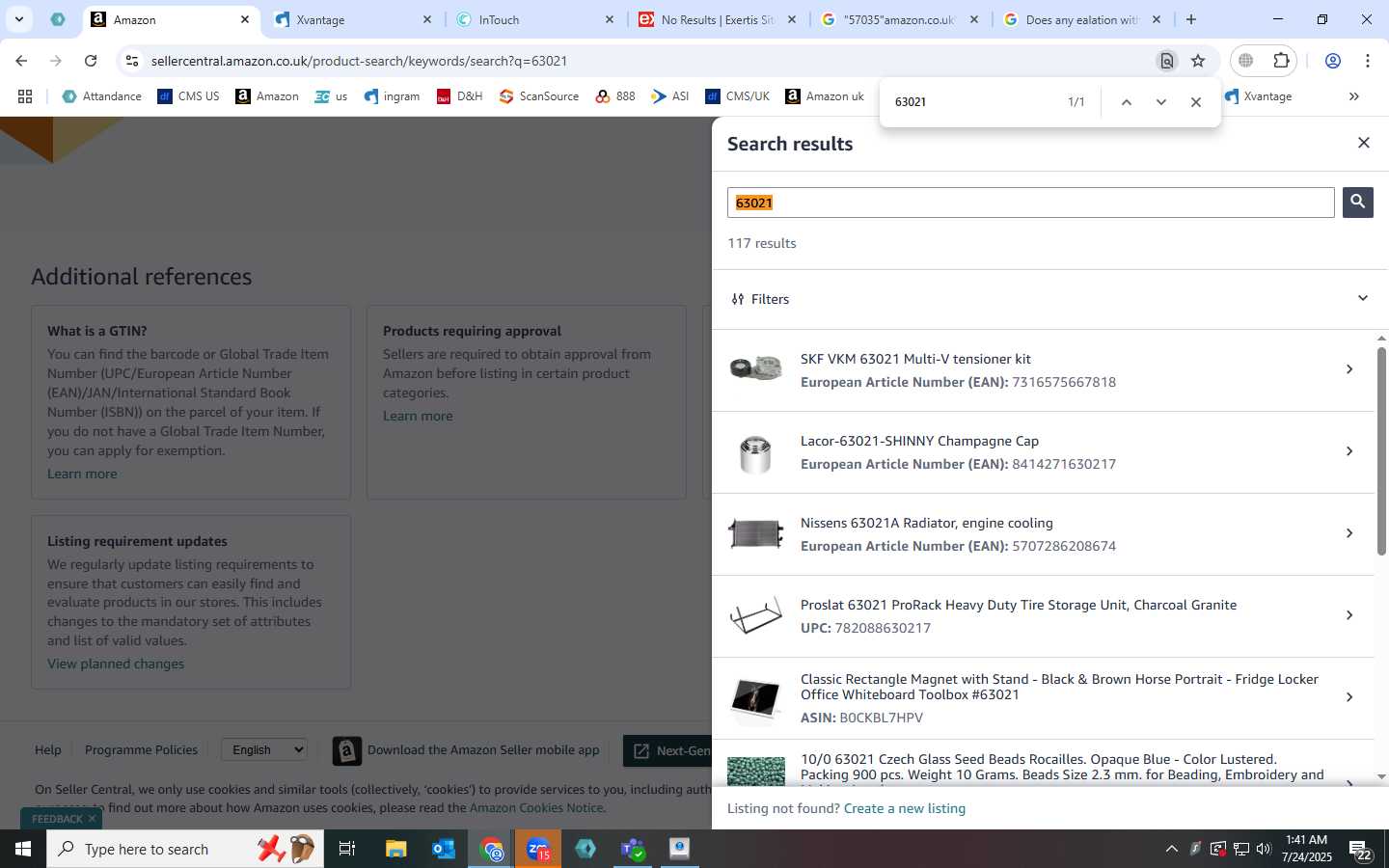Screen dimensions: 1389x868
Task: Open browser extensions puzzle icon
Action: 1281,61
